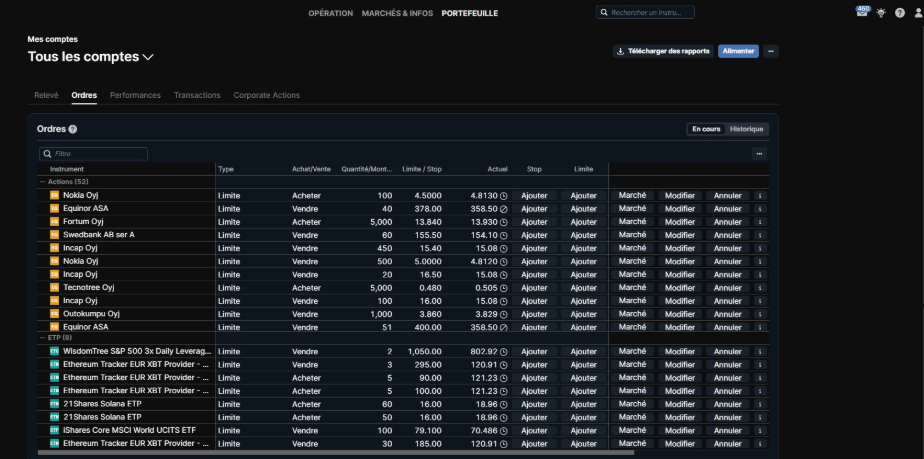Switch to the Performances tab

[135, 95]
